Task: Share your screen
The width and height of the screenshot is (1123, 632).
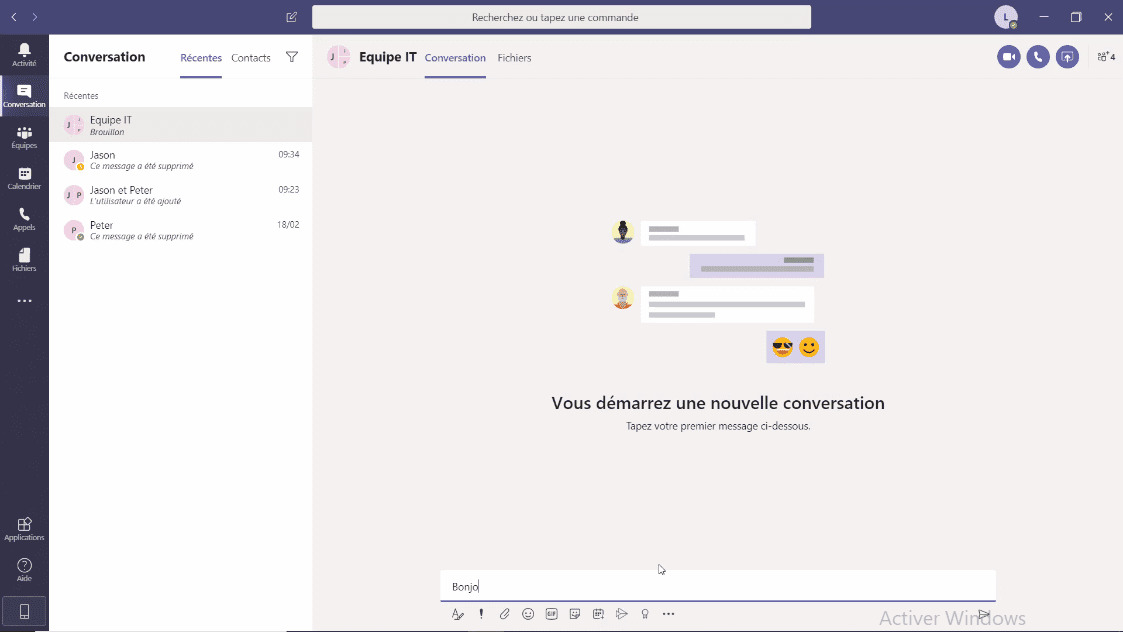Action: 1067,57
